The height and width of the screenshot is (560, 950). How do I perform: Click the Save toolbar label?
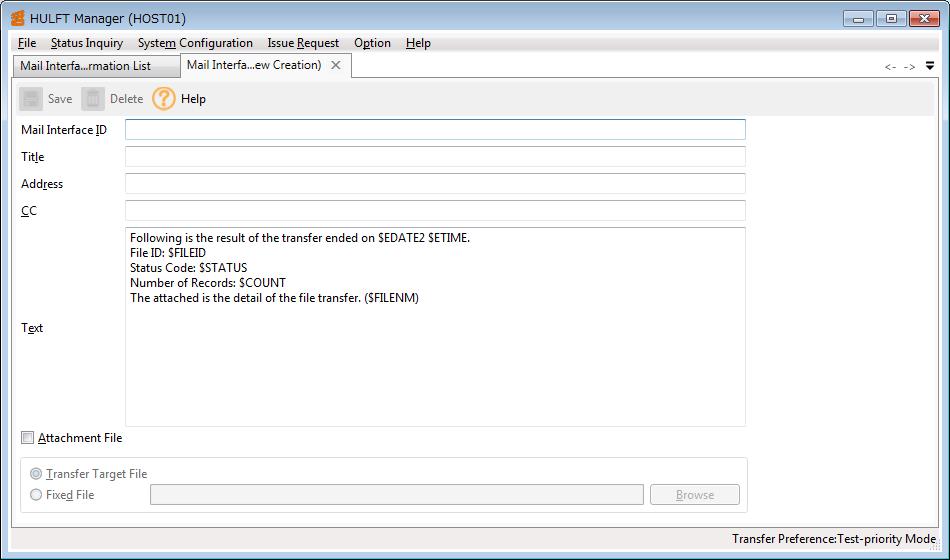(60, 99)
